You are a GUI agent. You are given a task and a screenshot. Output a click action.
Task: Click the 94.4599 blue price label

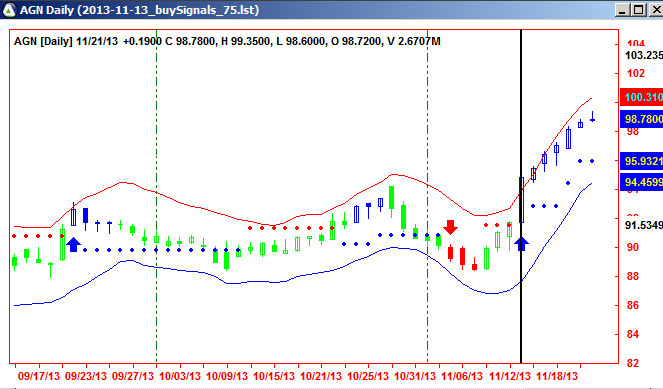point(641,182)
